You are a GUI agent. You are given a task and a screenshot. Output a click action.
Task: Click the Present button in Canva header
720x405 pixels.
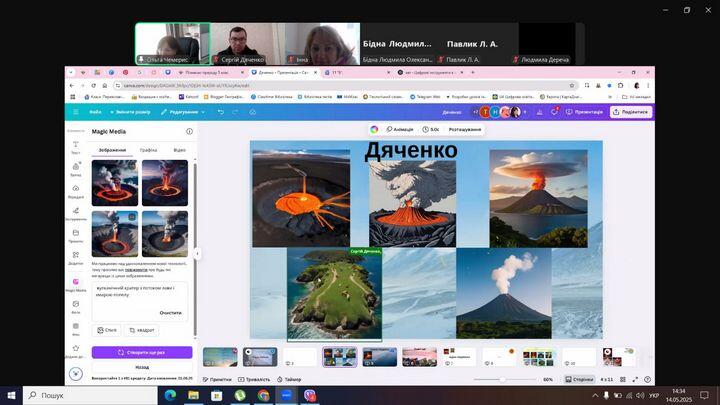pyautogui.click(x=585, y=112)
